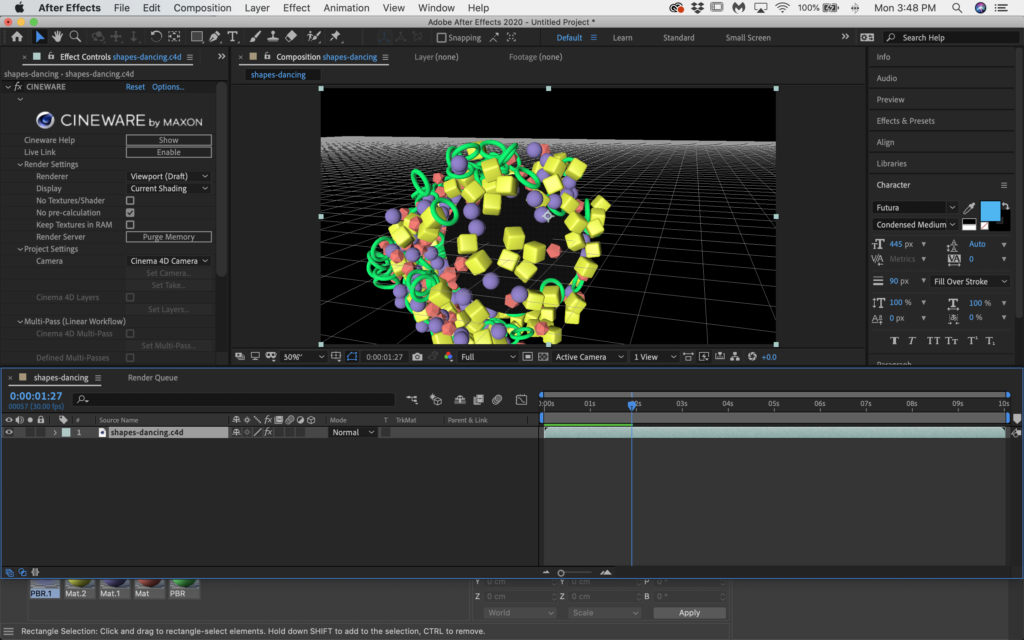
Task: Hide the shapes-dancing.c4d layer with the eye toggle
Action: click(9, 433)
